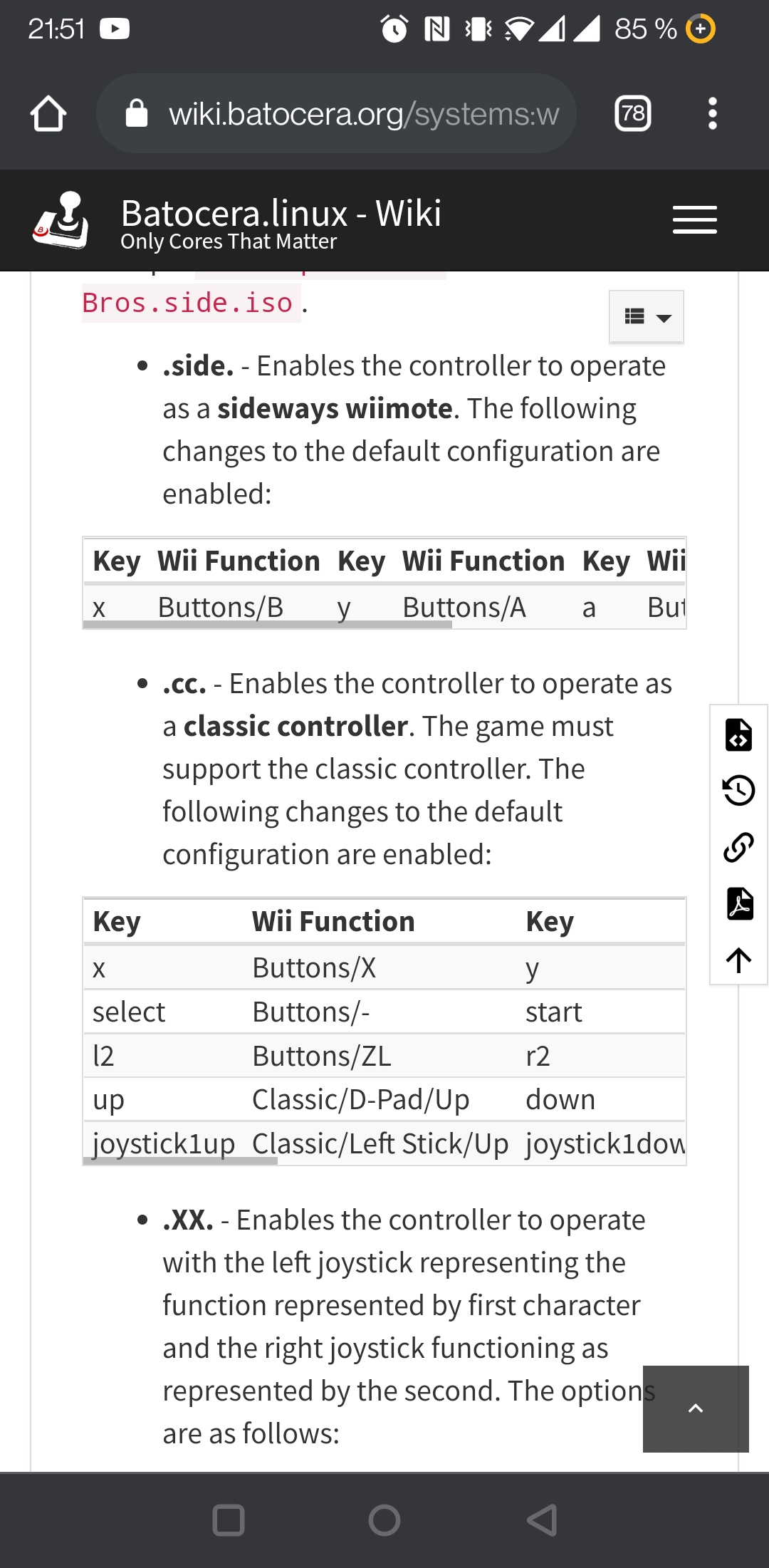Viewport: 769px width, 1568px height.
Task: Tap the site lock security icon
Action: pyautogui.click(x=137, y=113)
